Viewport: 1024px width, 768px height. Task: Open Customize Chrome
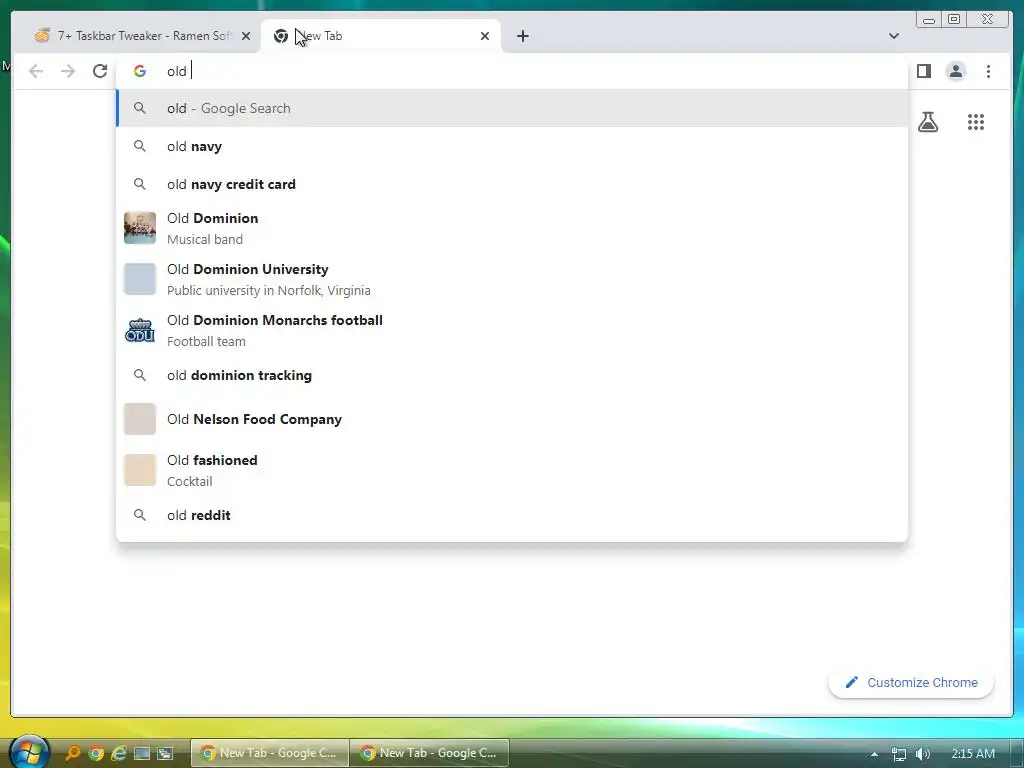(911, 682)
